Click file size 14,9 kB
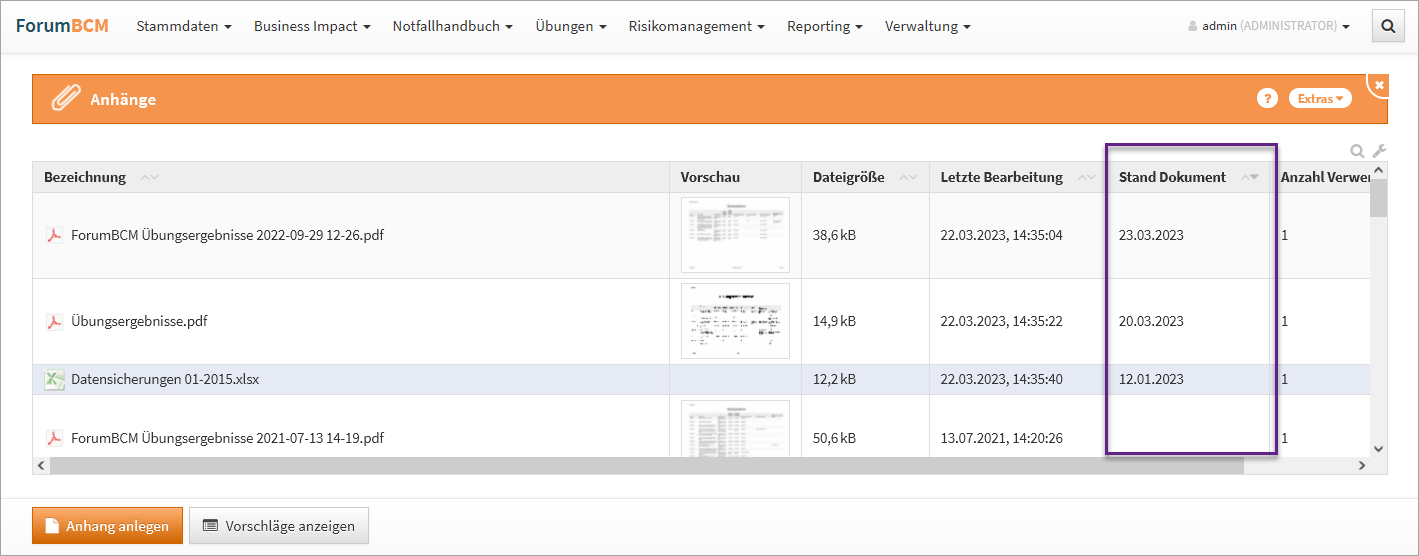This screenshot has width=1419, height=556. point(834,322)
